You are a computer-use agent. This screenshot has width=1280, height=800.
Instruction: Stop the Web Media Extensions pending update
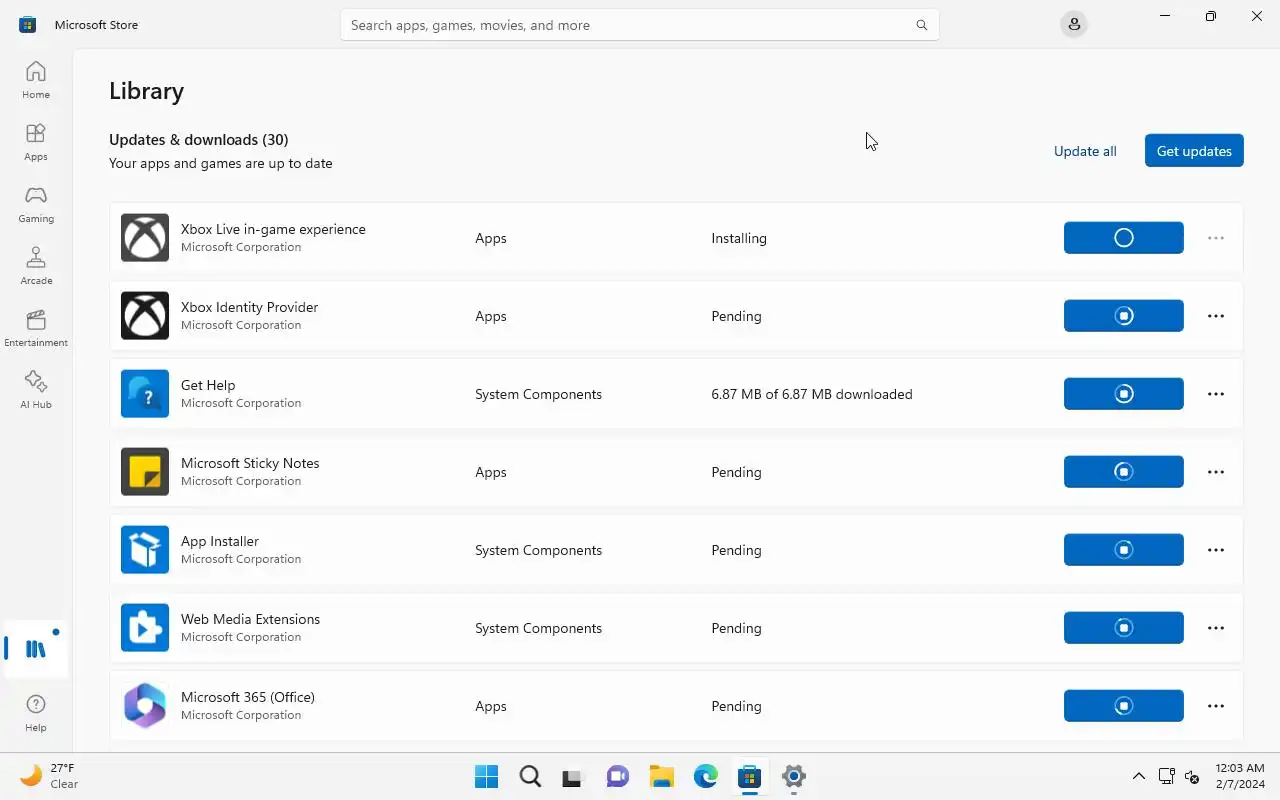[x=1124, y=628]
